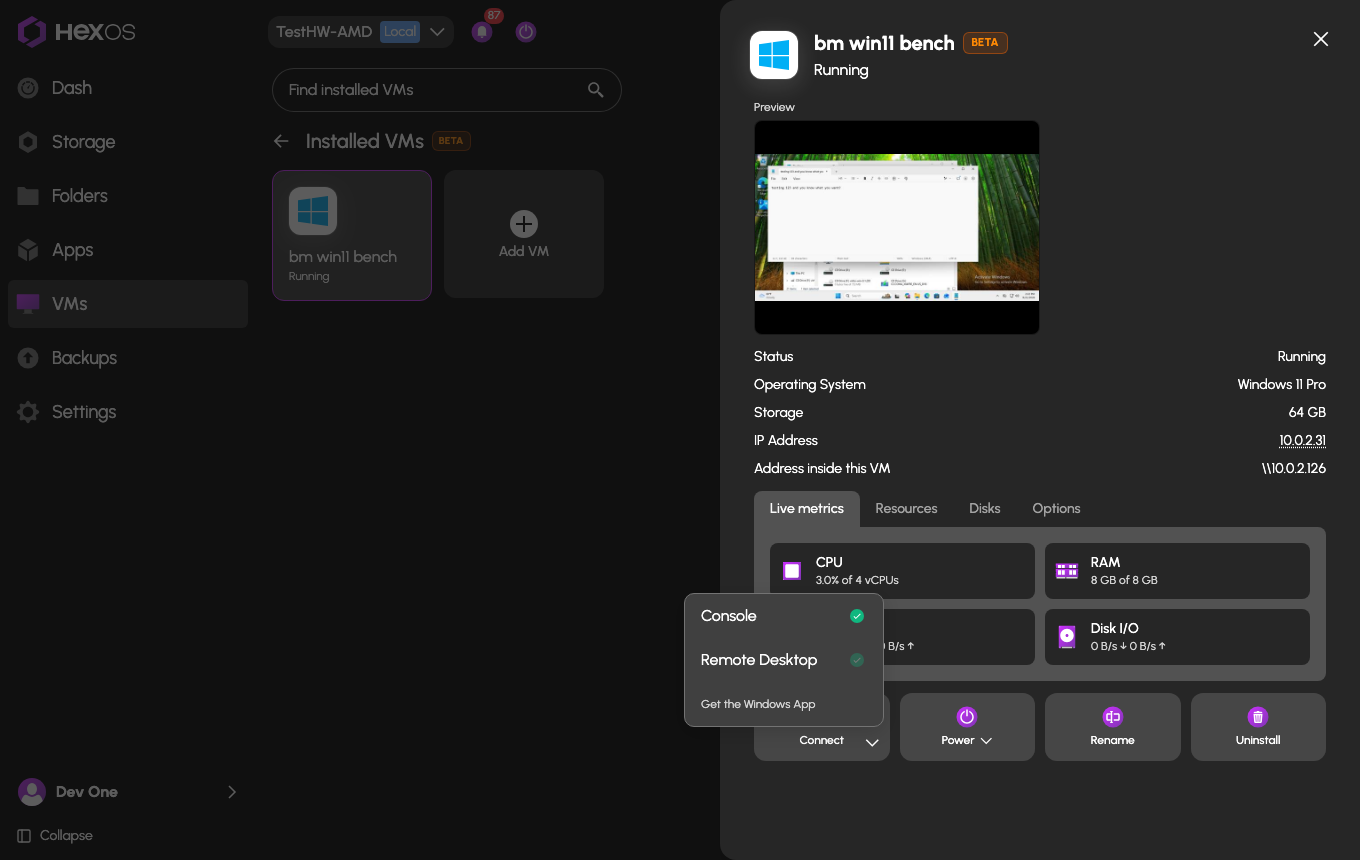The image size is (1360, 860).
Task: Click the Rename button
Action: [1113, 727]
